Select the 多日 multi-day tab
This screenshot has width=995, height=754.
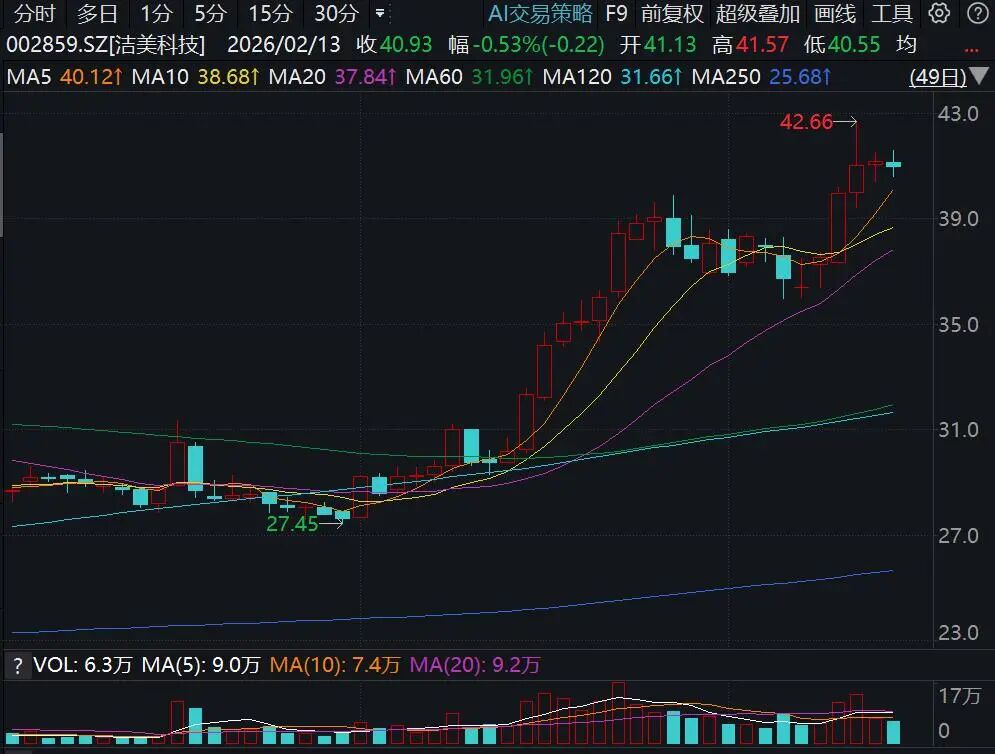97,14
